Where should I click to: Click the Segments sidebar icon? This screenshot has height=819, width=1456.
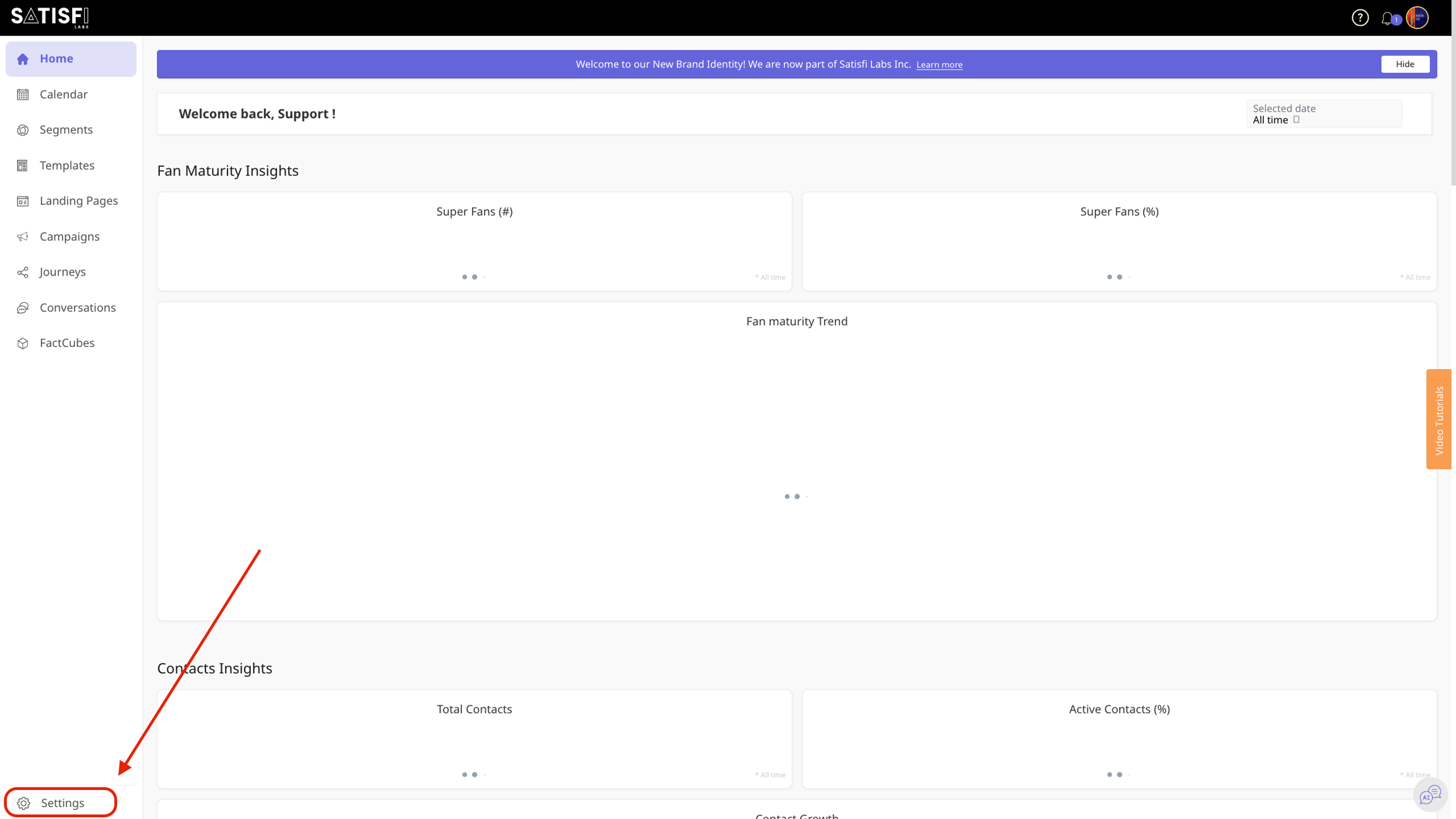pos(23,130)
